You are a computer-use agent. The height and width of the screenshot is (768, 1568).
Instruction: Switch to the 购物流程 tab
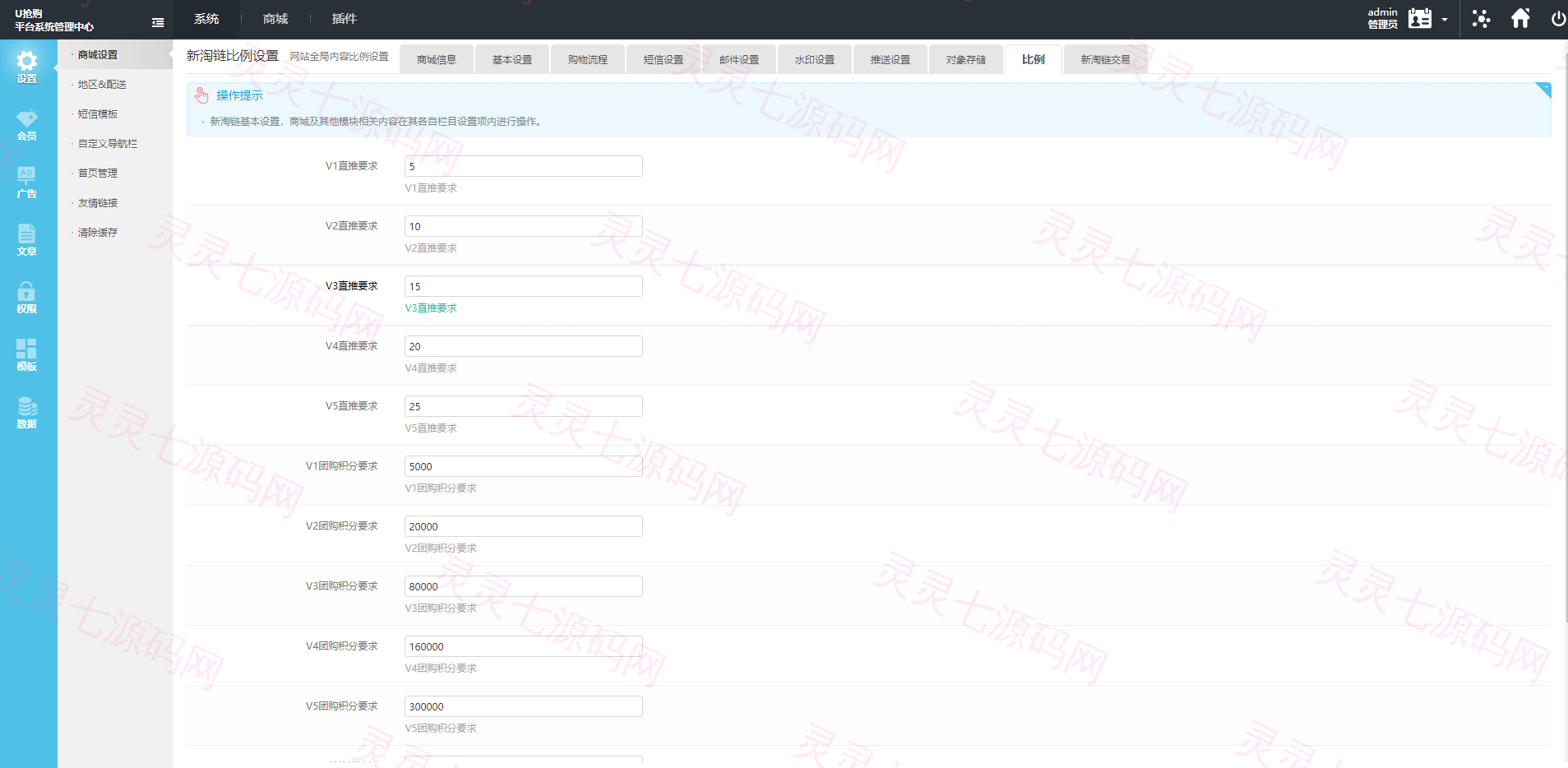point(588,59)
